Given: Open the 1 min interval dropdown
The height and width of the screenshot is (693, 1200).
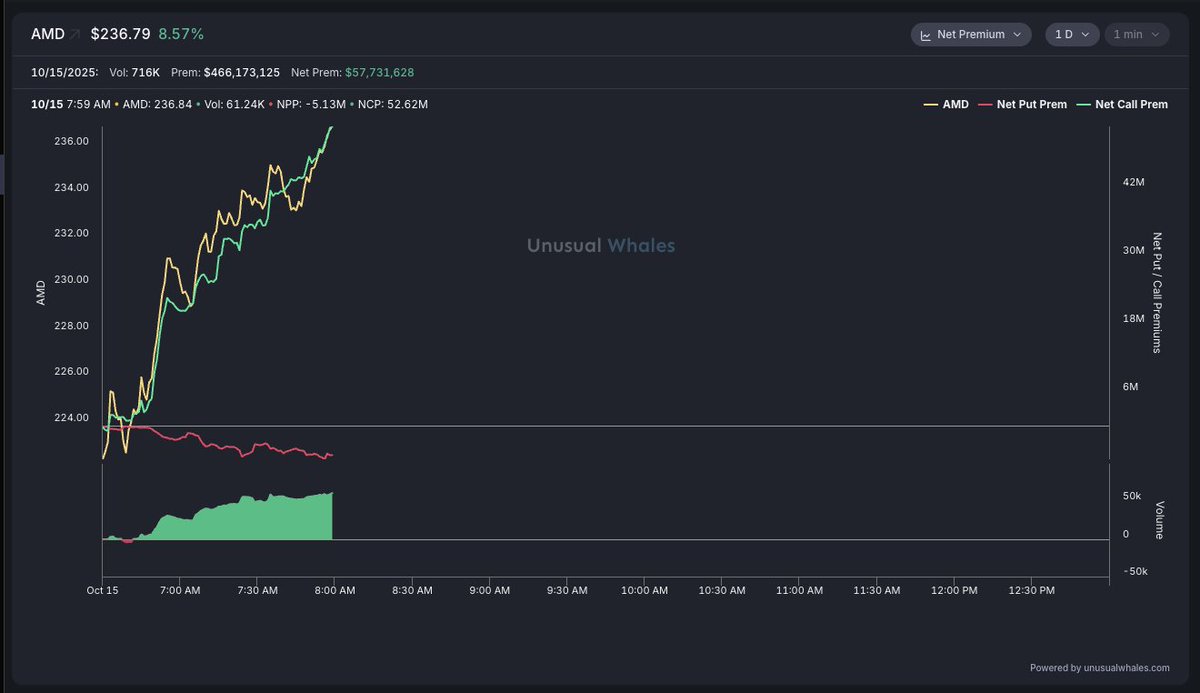Looking at the screenshot, I should (x=1136, y=35).
